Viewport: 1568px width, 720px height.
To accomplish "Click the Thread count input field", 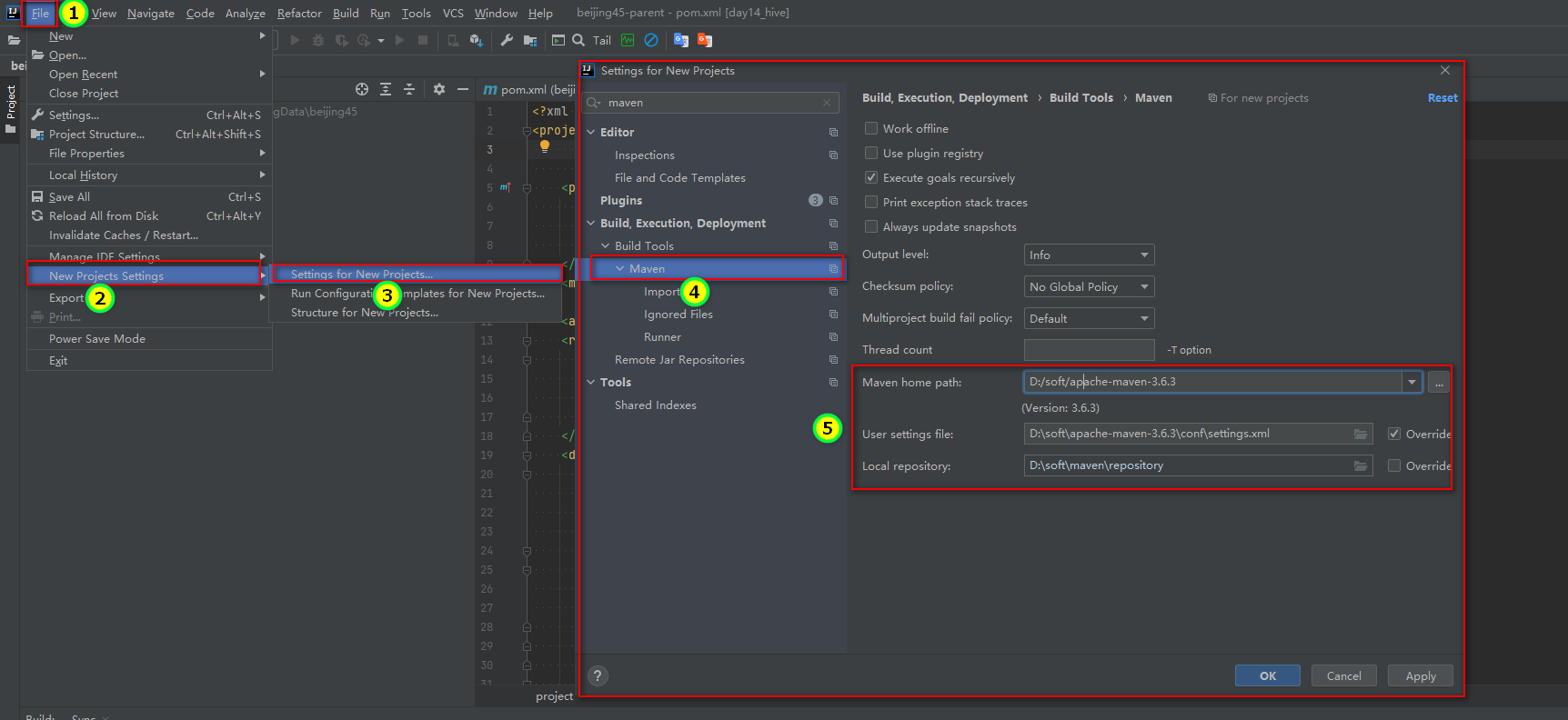I will point(1089,350).
